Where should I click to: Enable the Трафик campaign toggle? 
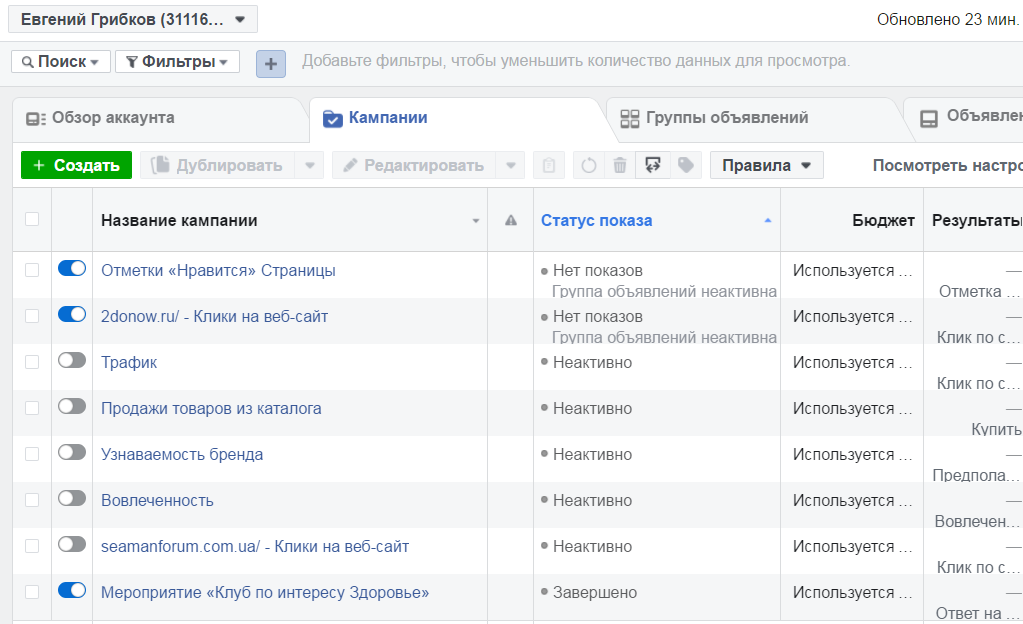tap(72, 360)
